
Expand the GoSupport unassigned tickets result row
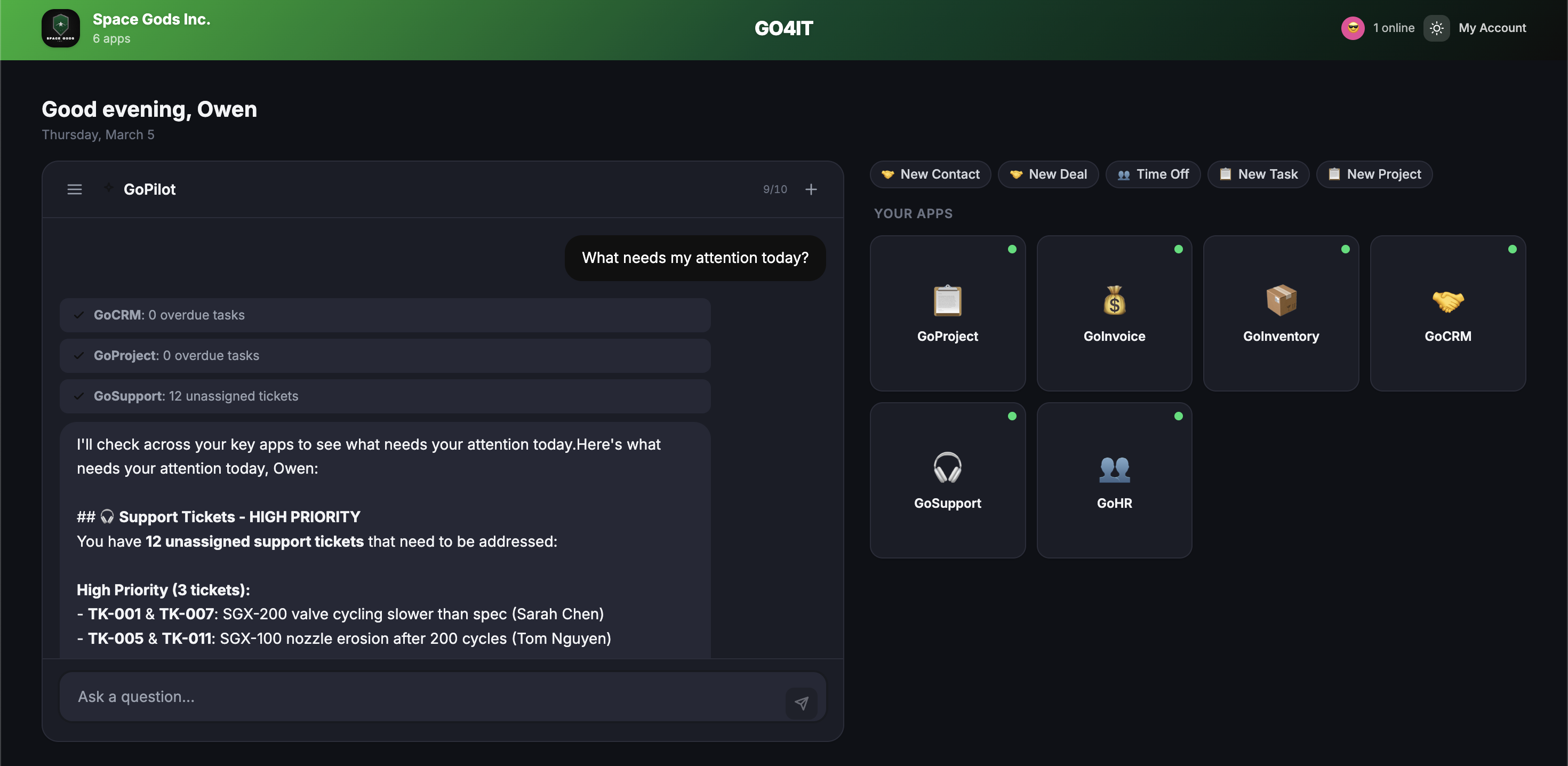click(385, 396)
